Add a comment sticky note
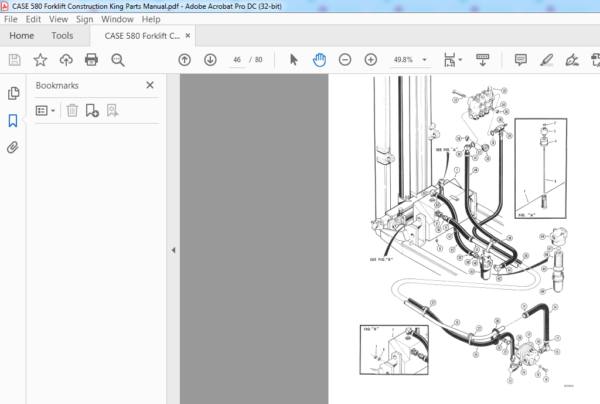 [x=521, y=60]
